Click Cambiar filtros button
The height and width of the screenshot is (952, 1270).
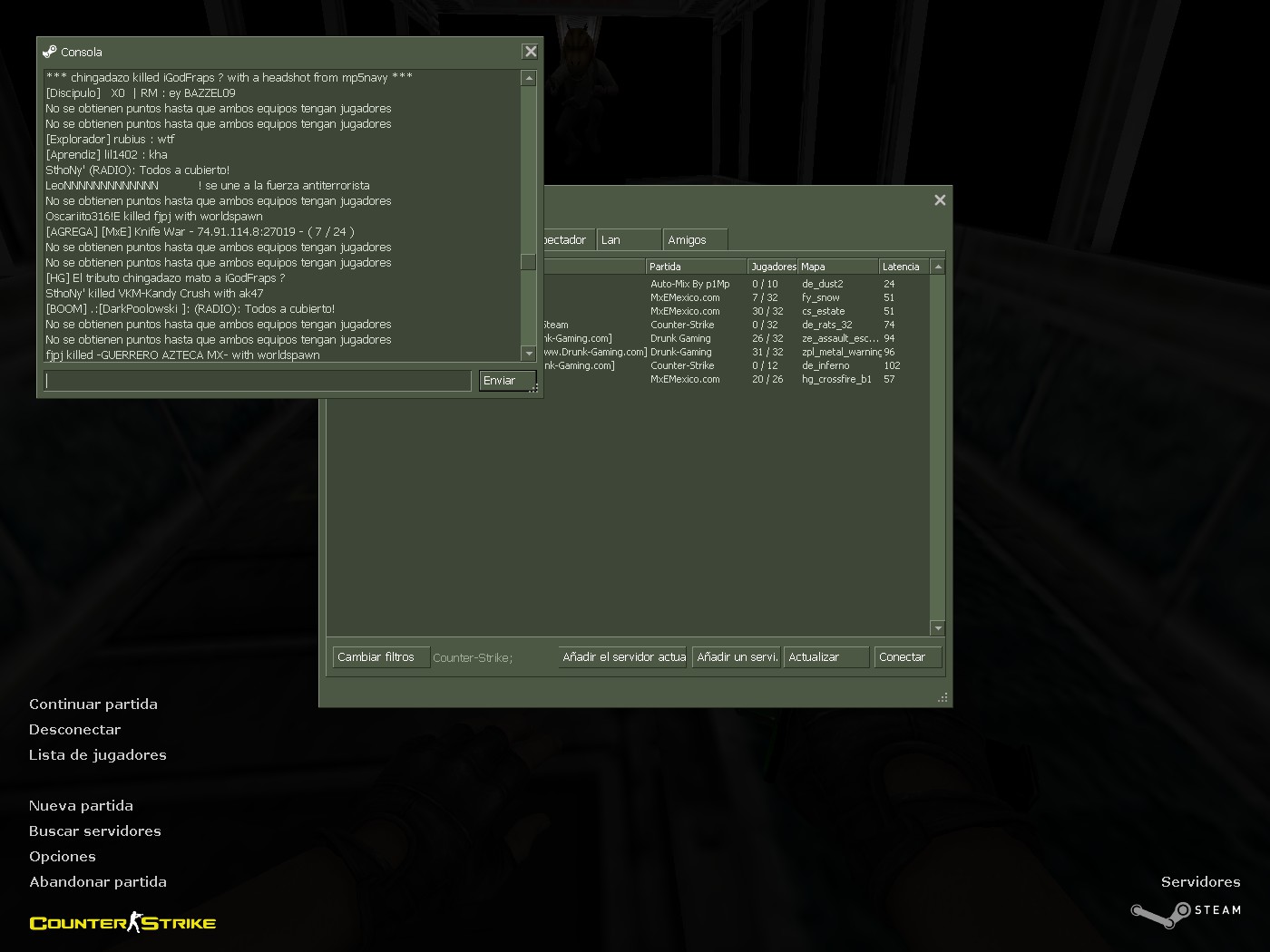[x=381, y=657]
